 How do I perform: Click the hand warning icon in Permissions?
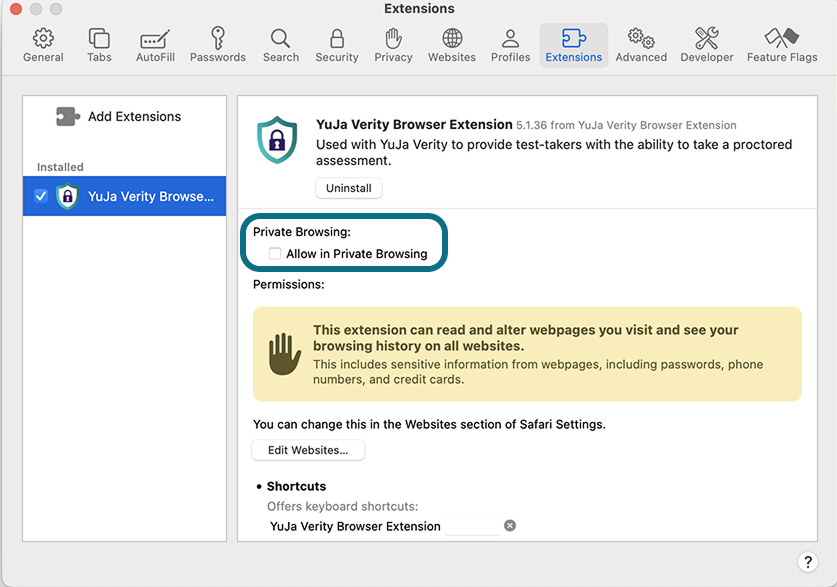(x=285, y=354)
